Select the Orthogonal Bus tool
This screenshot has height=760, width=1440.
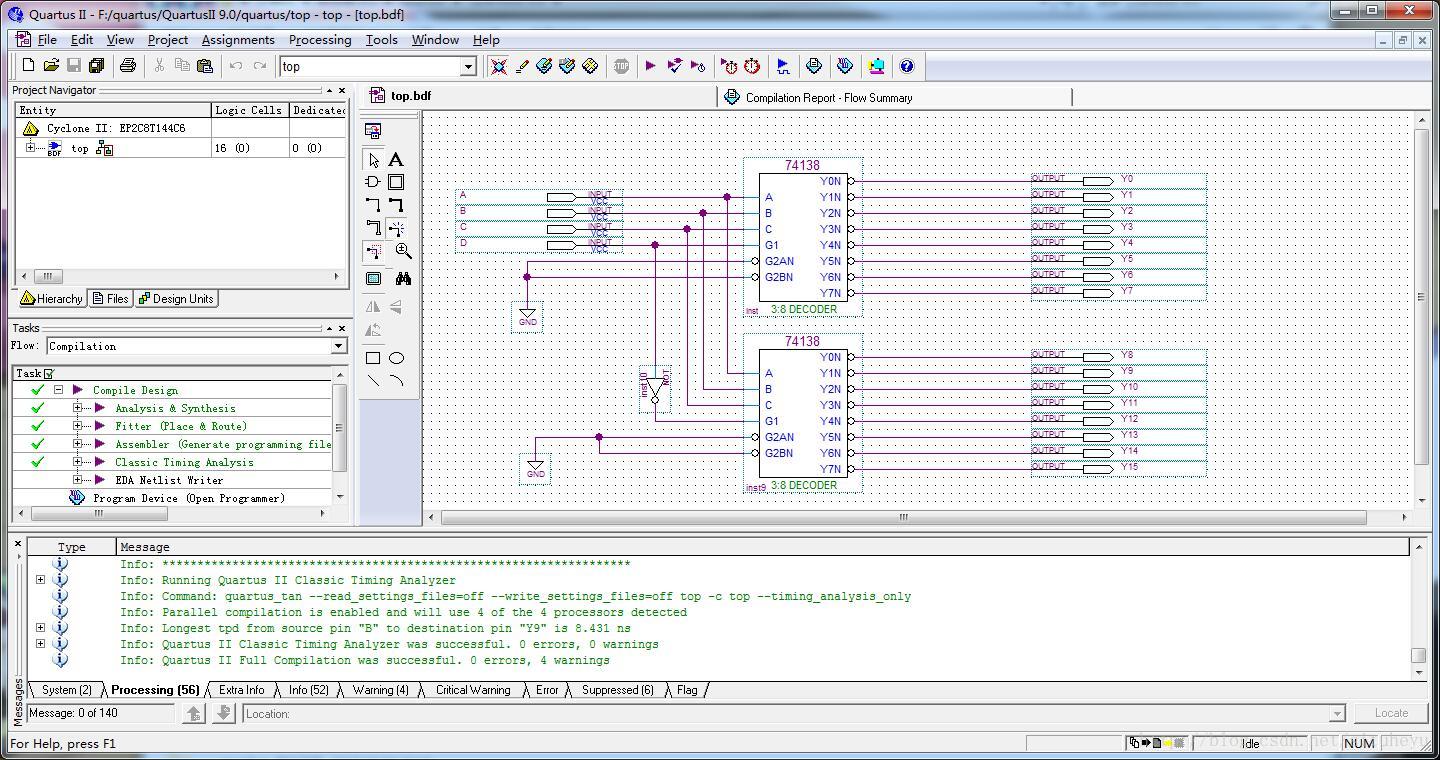point(396,204)
